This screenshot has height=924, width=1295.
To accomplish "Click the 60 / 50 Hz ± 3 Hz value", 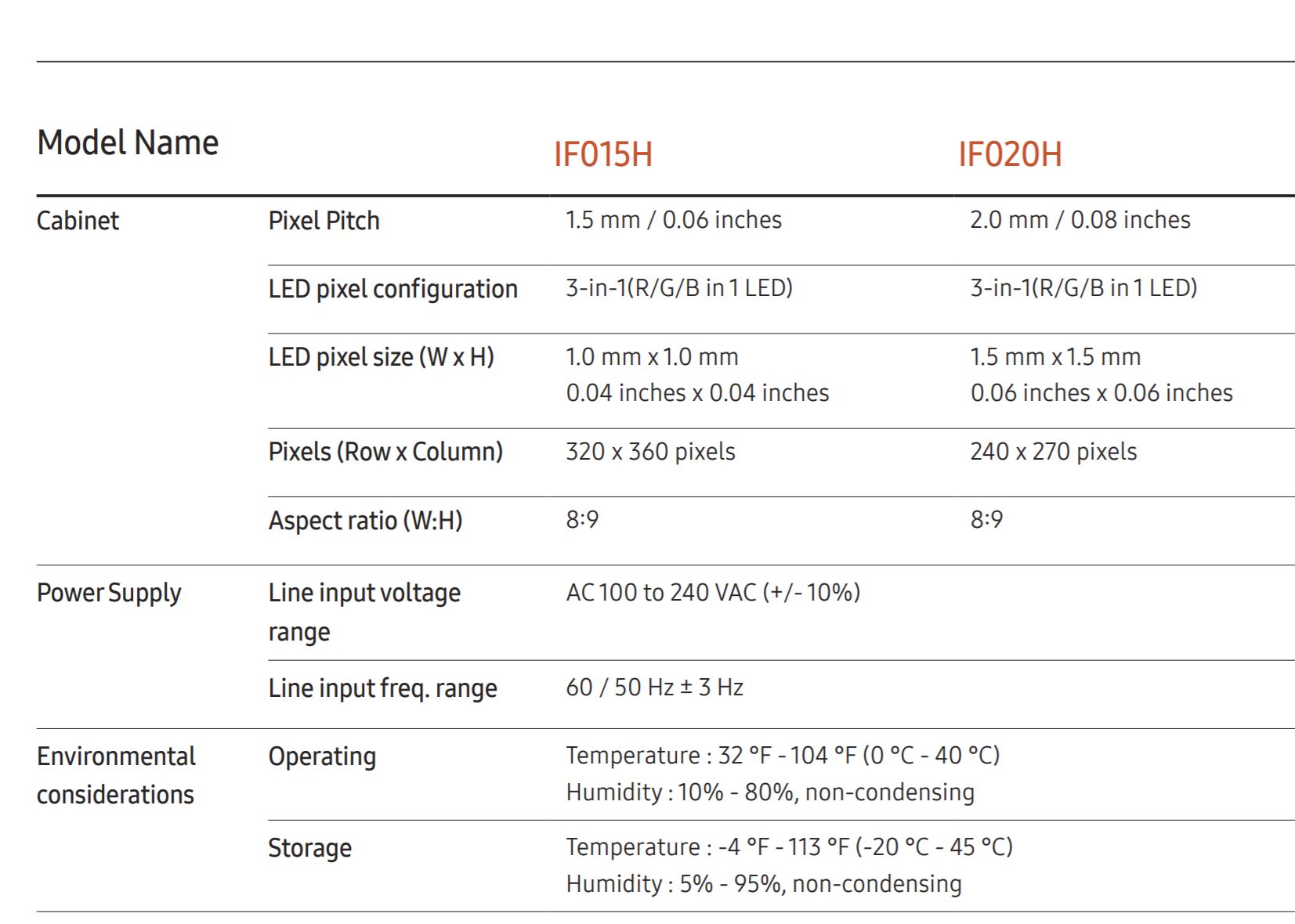I will click(x=654, y=688).
